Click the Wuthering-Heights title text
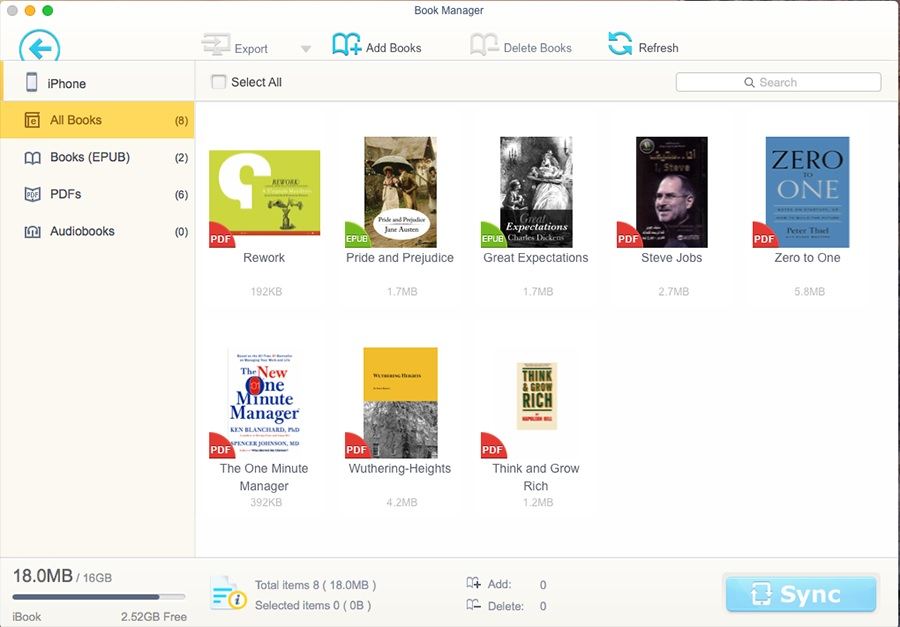Image resolution: width=900 pixels, height=627 pixels. click(x=400, y=469)
